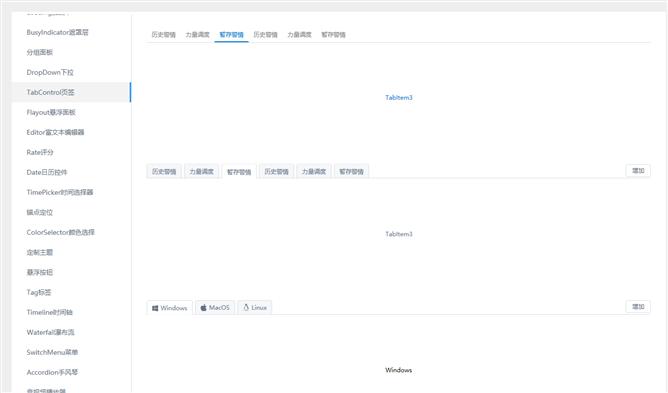This screenshot has width=668, height=393.
Task: Switch to the MacOS tab
Action: pos(215,308)
